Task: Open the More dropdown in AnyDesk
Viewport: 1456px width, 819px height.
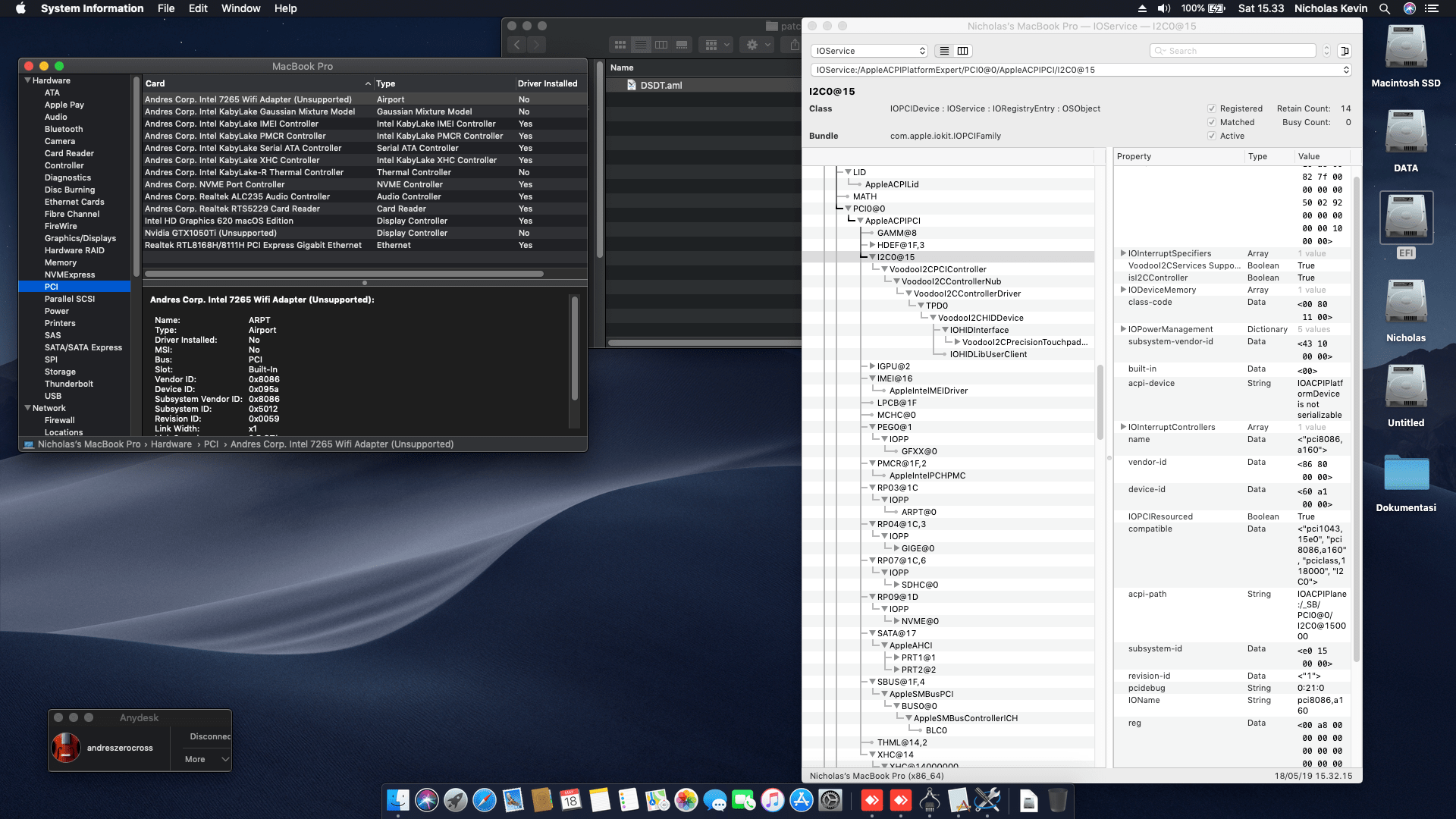Action: (x=203, y=759)
